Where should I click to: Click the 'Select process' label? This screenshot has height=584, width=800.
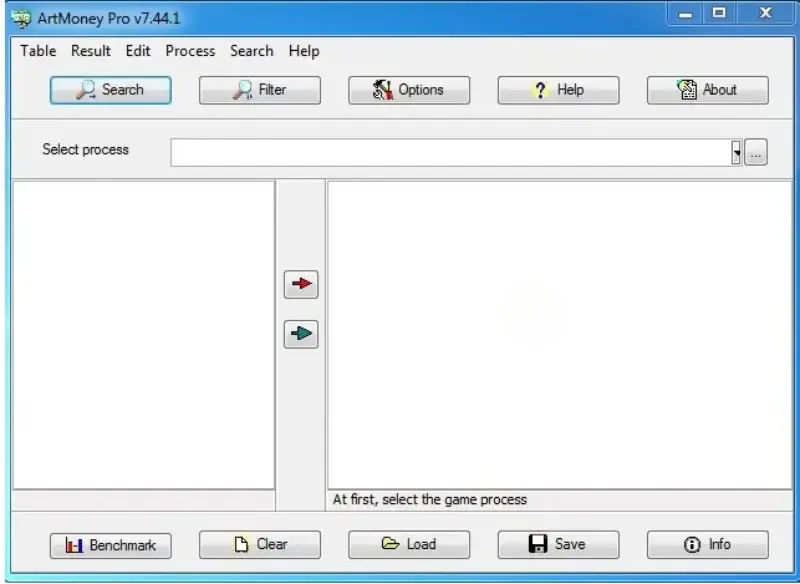point(85,149)
